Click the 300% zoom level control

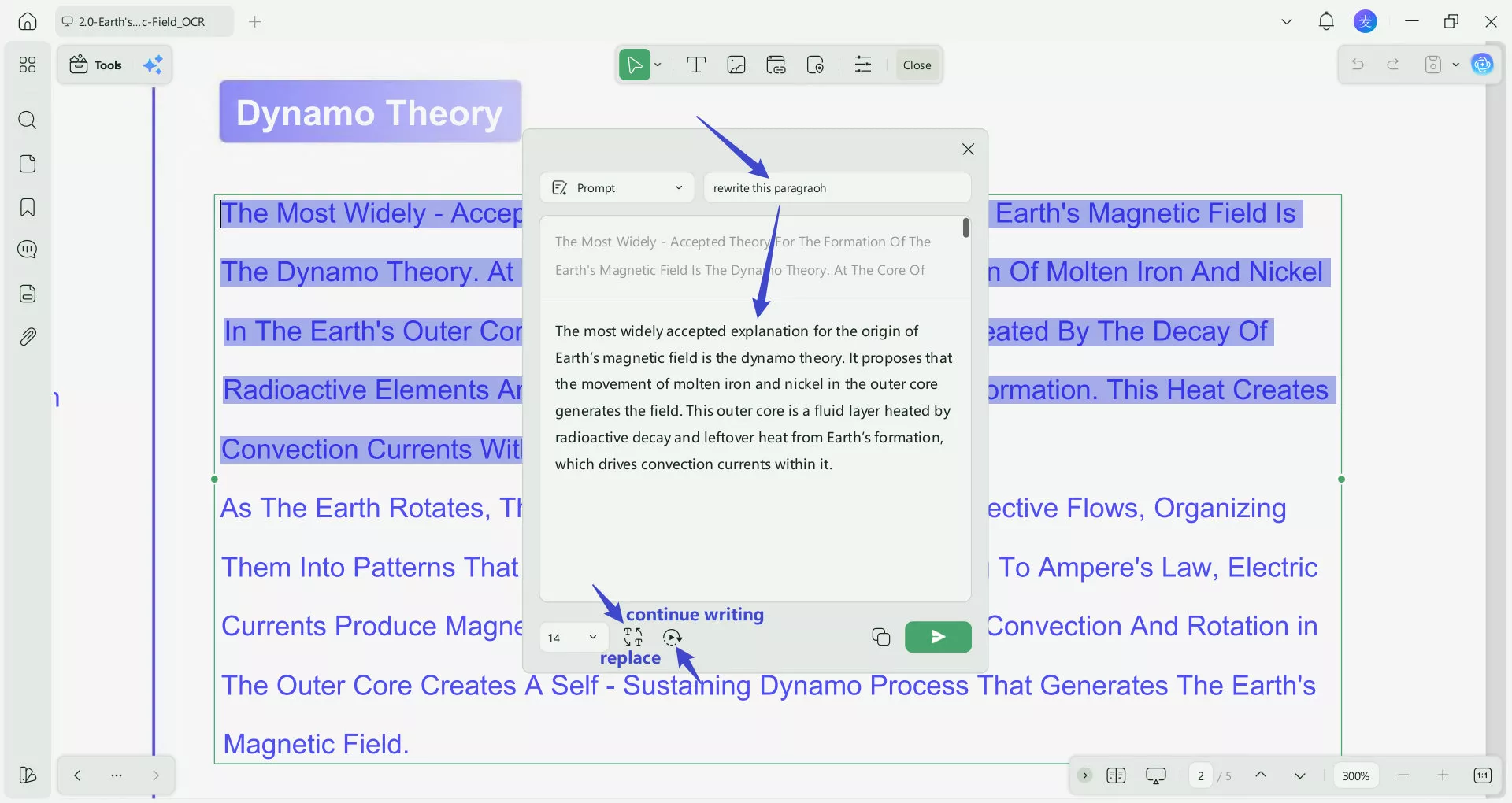tap(1354, 775)
